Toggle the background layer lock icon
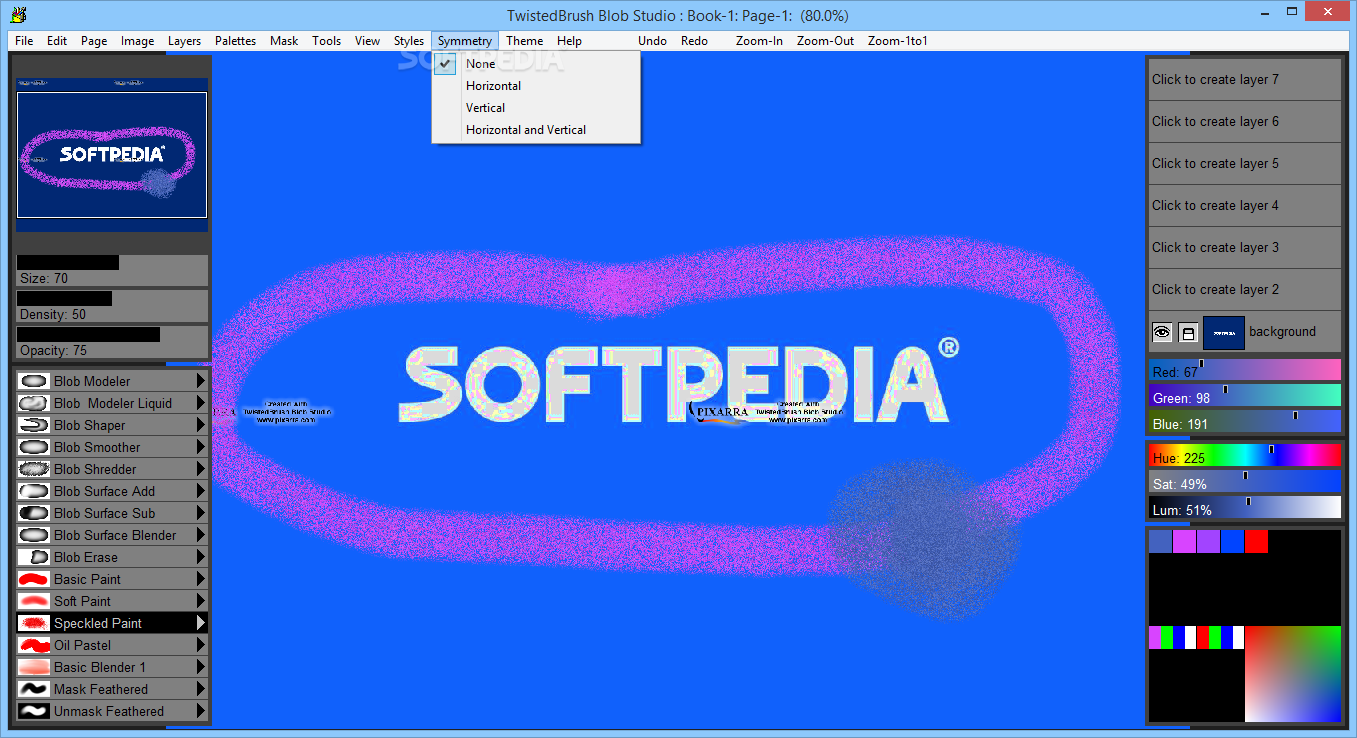Viewport: 1357px width, 738px height. click(x=1188, y=332)
